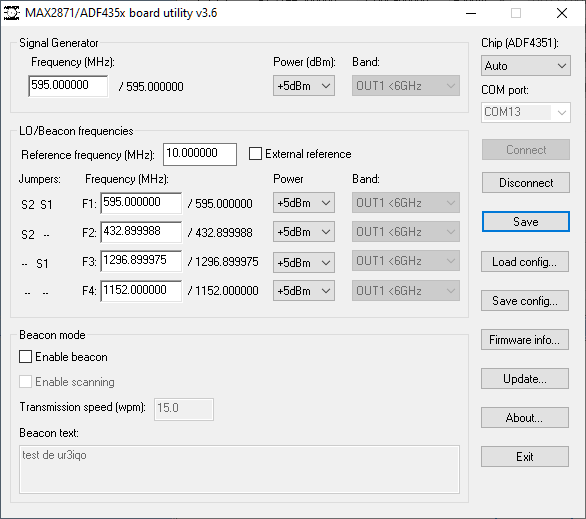Click the Beacon mode label
The height and width of the screenshot is (519, 586).
point(52,335)
